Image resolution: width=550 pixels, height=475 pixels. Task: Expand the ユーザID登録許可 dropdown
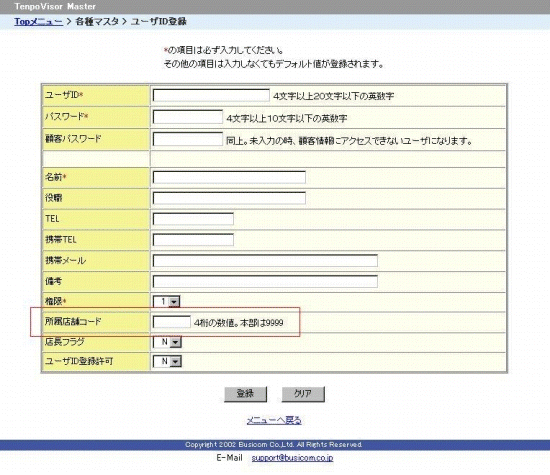click(167, 361)
